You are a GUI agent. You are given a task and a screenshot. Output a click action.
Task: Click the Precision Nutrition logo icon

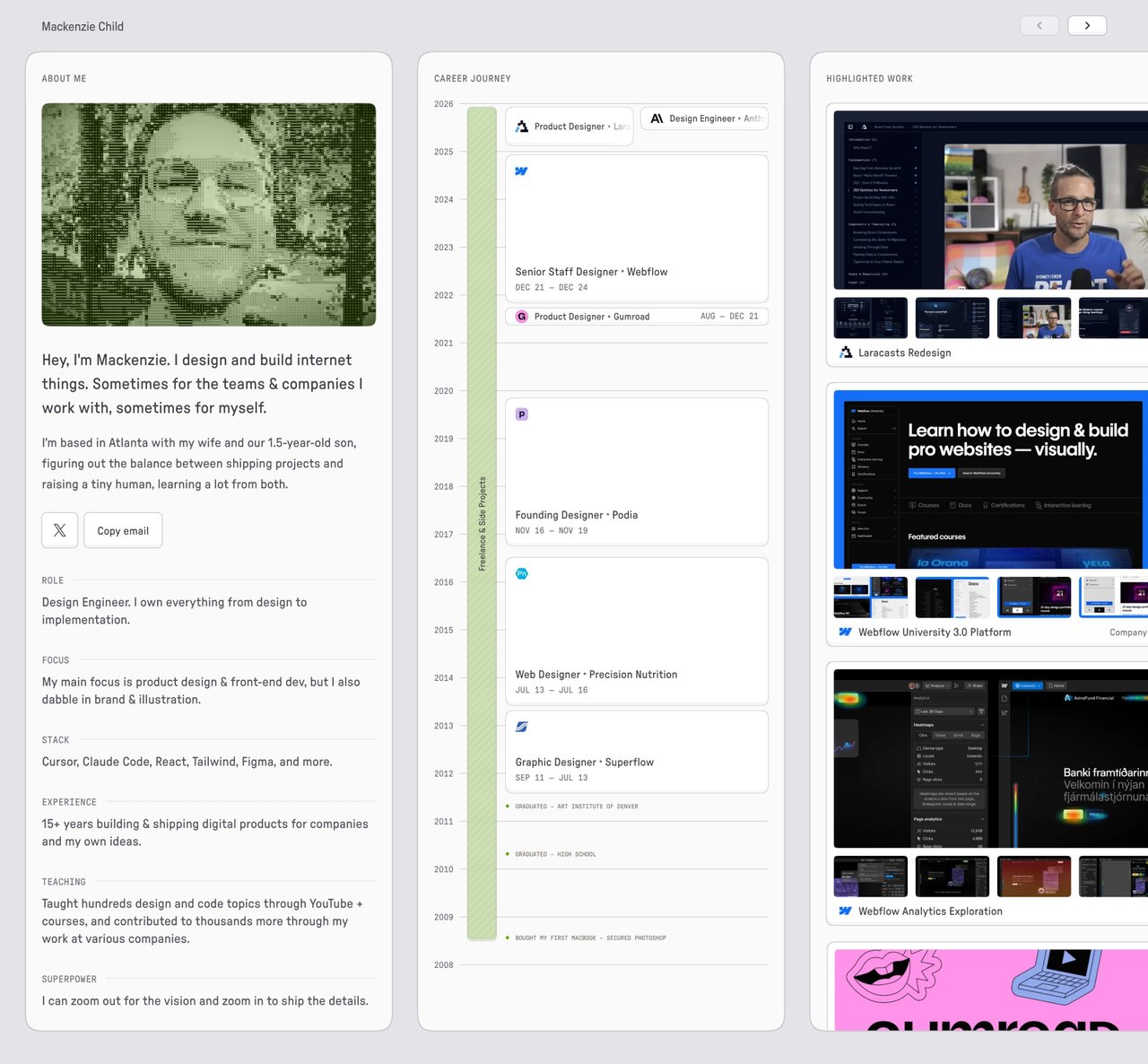(522, 573)
